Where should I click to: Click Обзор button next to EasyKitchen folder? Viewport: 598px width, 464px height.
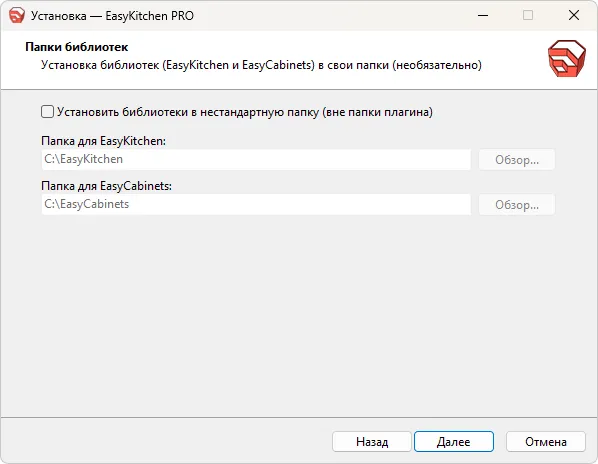click(x=517, y=160)
